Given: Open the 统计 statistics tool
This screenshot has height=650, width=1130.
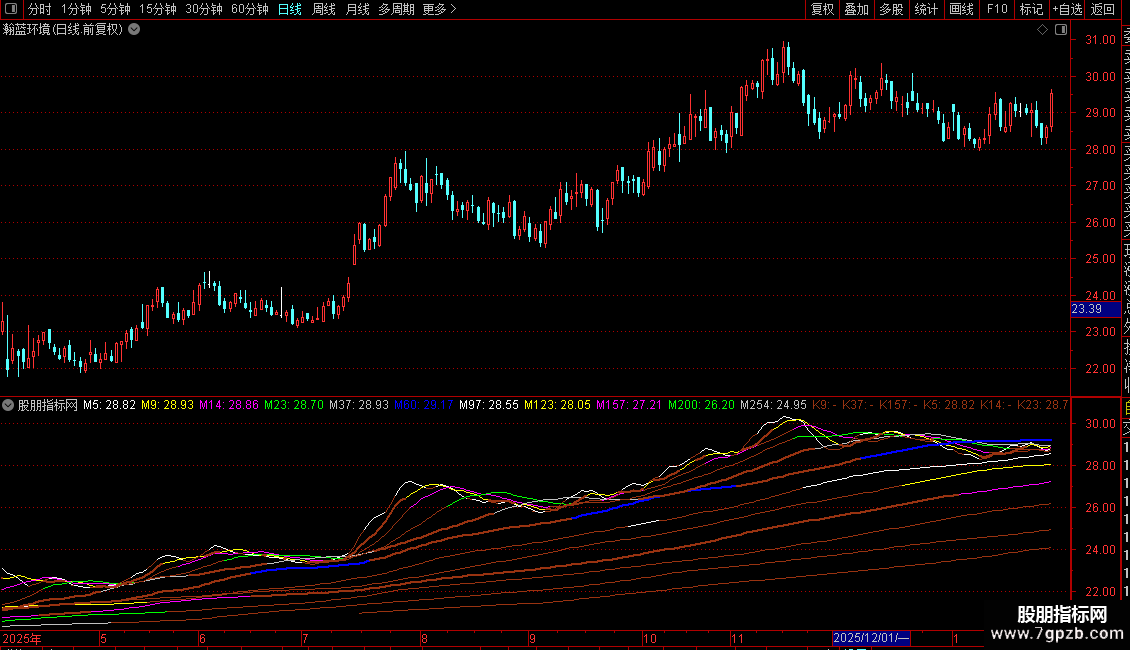Looking at the screenshot, I should coord(926,9).
